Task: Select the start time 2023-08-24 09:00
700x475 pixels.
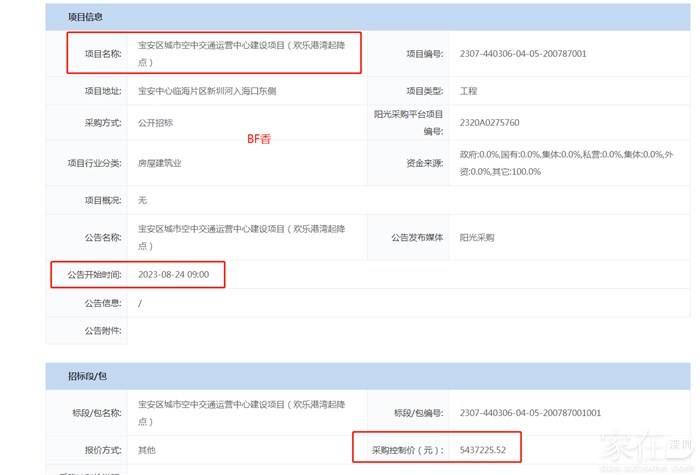Action: coord(173,274)
